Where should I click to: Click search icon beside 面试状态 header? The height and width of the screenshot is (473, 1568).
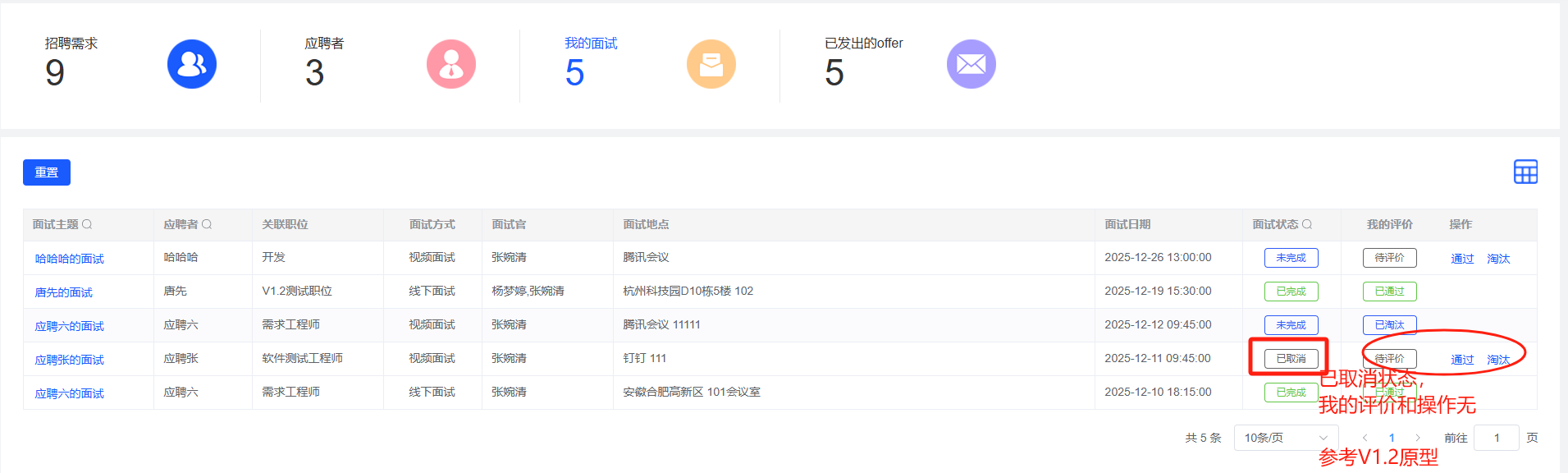pyautogui.click(x=1307, y=224)
